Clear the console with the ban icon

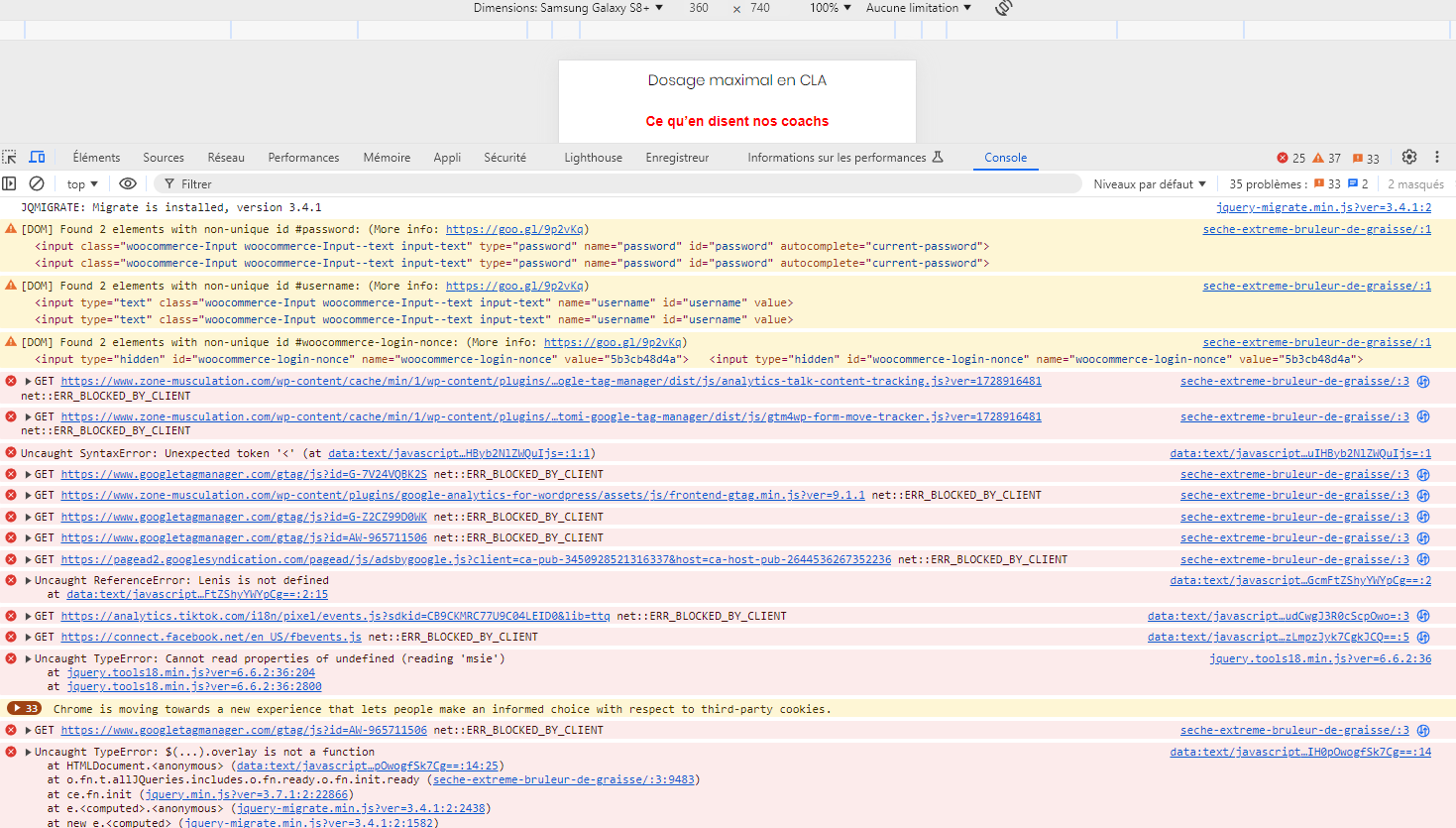click(37, 183)
